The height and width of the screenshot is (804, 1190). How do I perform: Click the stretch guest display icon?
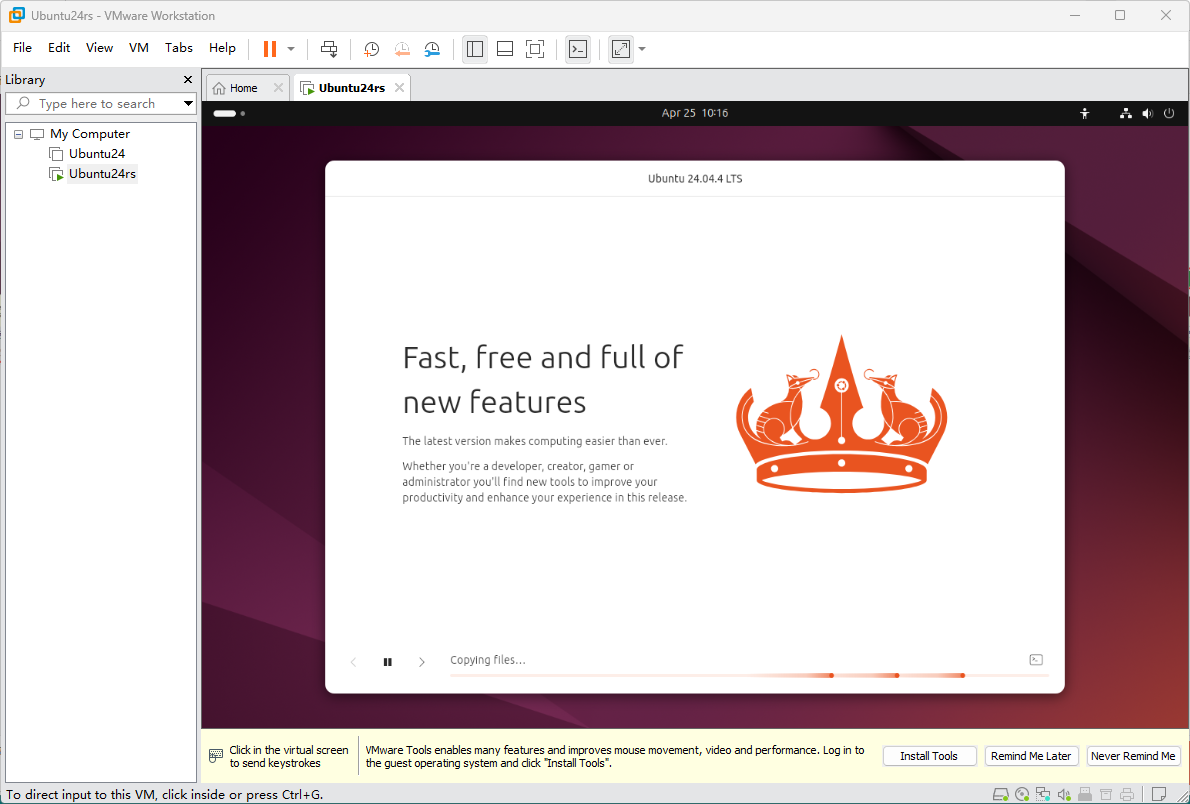point(621,49)
